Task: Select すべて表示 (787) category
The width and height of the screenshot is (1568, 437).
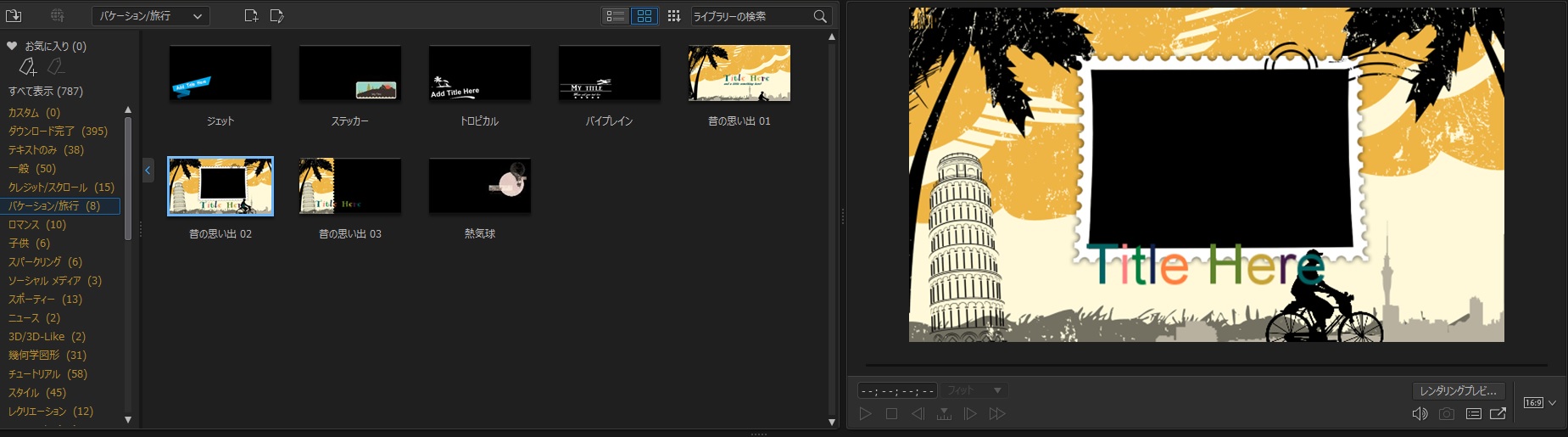Action: click(x=46, y=91)
